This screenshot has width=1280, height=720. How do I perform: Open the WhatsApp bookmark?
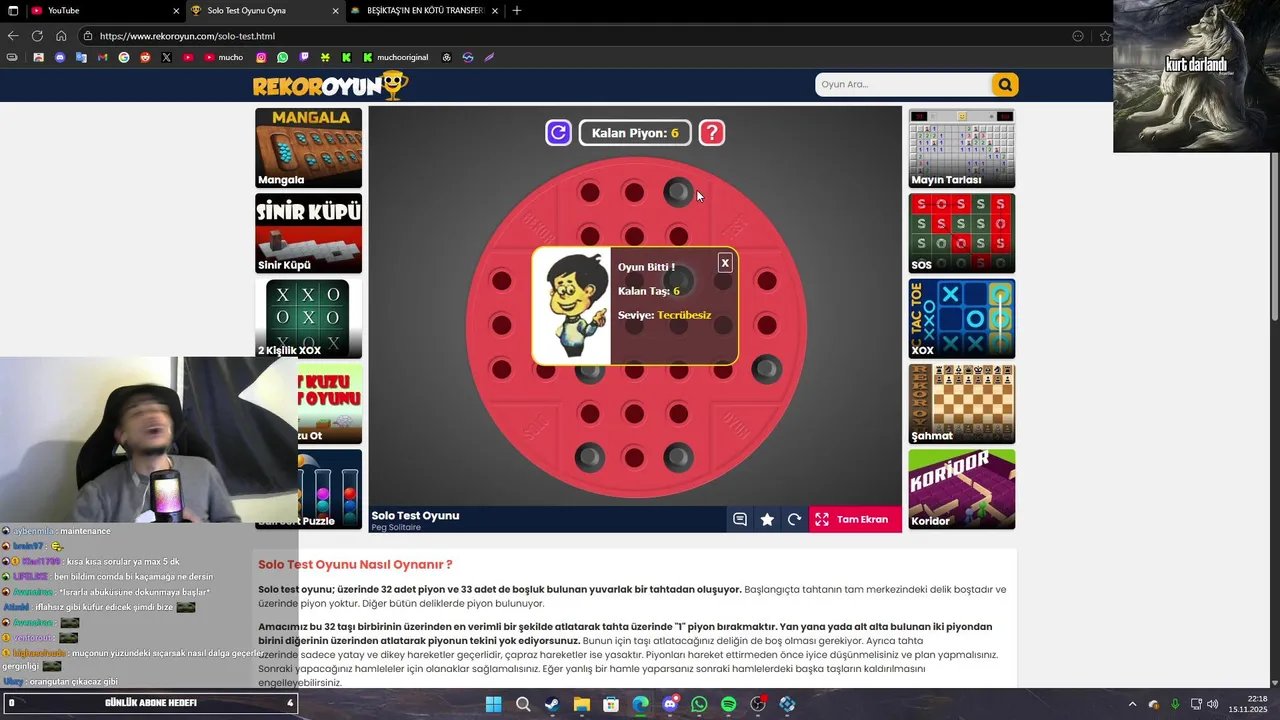282,57
